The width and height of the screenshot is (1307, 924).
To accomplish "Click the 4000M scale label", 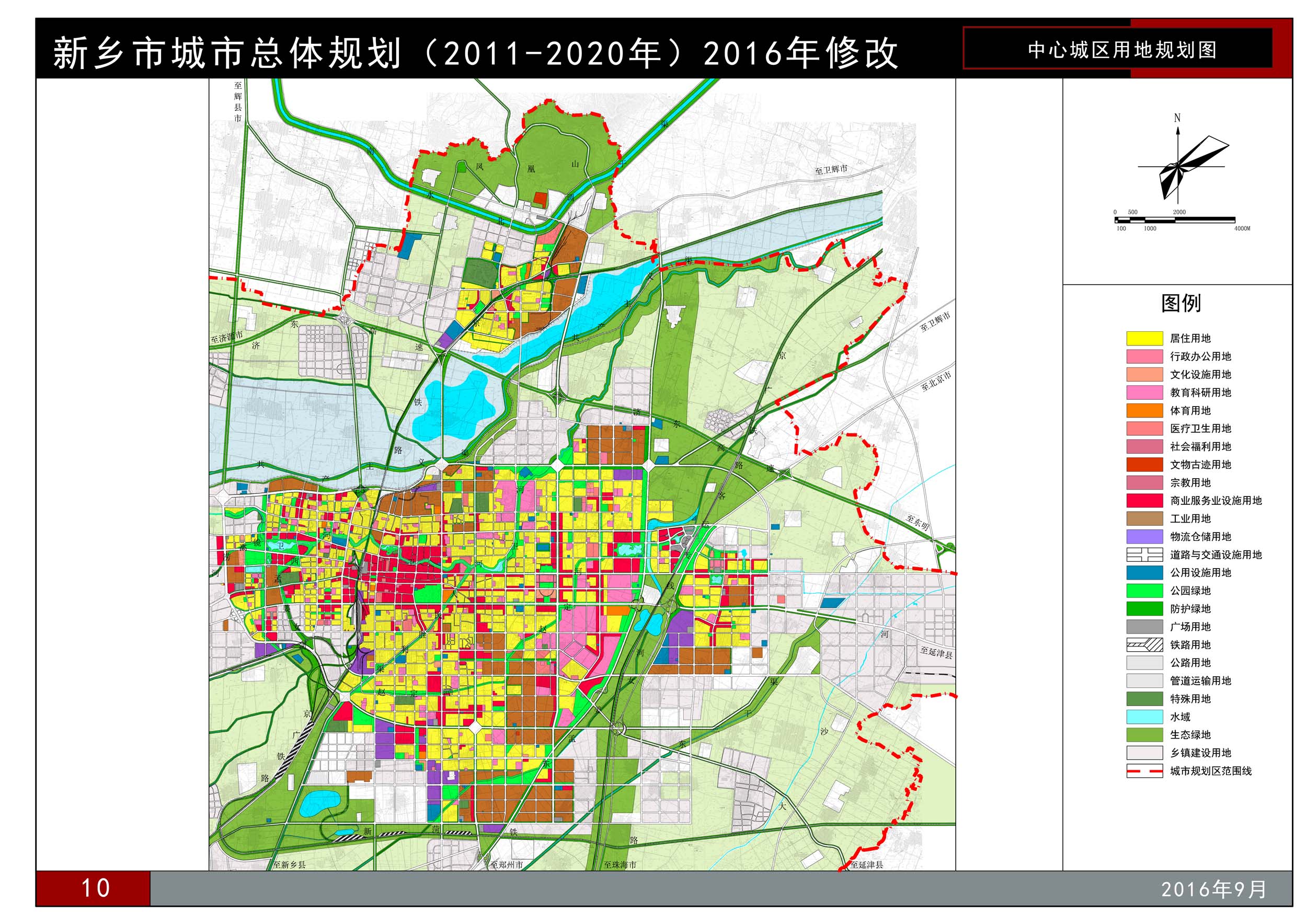I will pos(1242,229).
